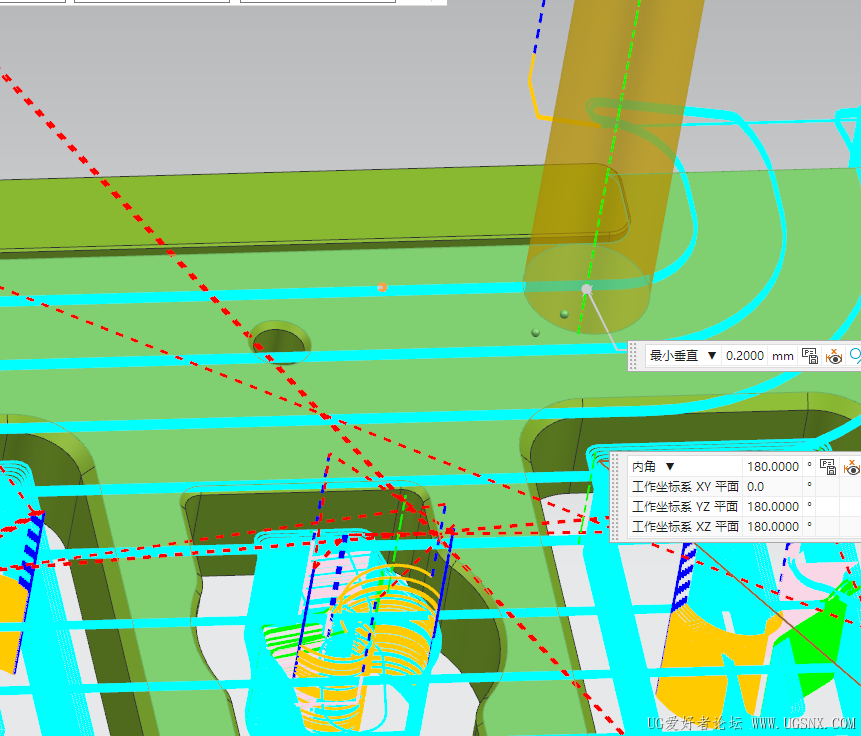Click the 180.0000 value for YZ 平面

click(x=773, y=506)
